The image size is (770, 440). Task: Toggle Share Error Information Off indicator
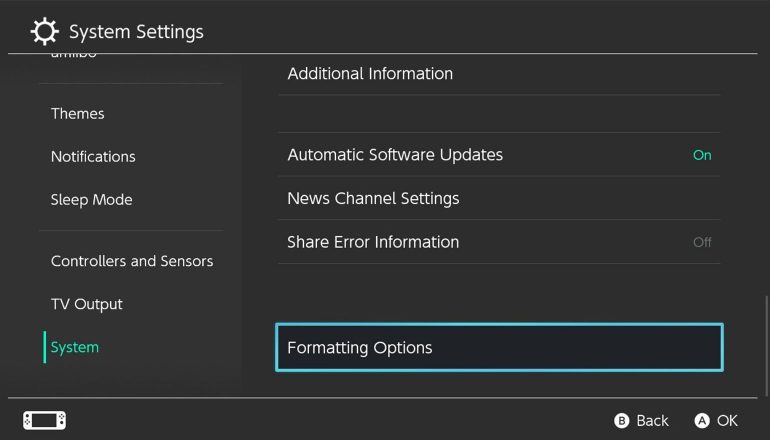(x=702, y=242)
